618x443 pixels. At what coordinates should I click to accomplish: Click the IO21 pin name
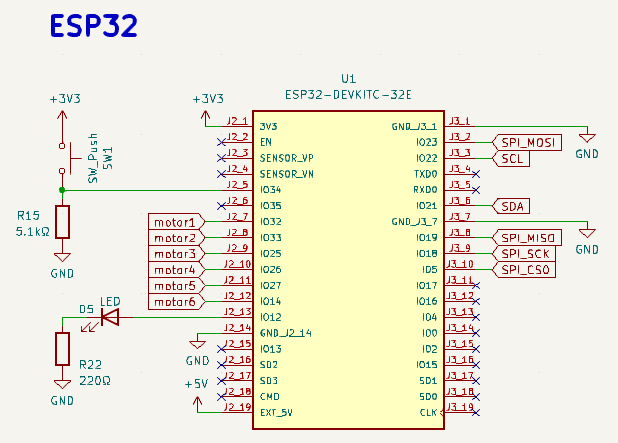tap(426, 206)
